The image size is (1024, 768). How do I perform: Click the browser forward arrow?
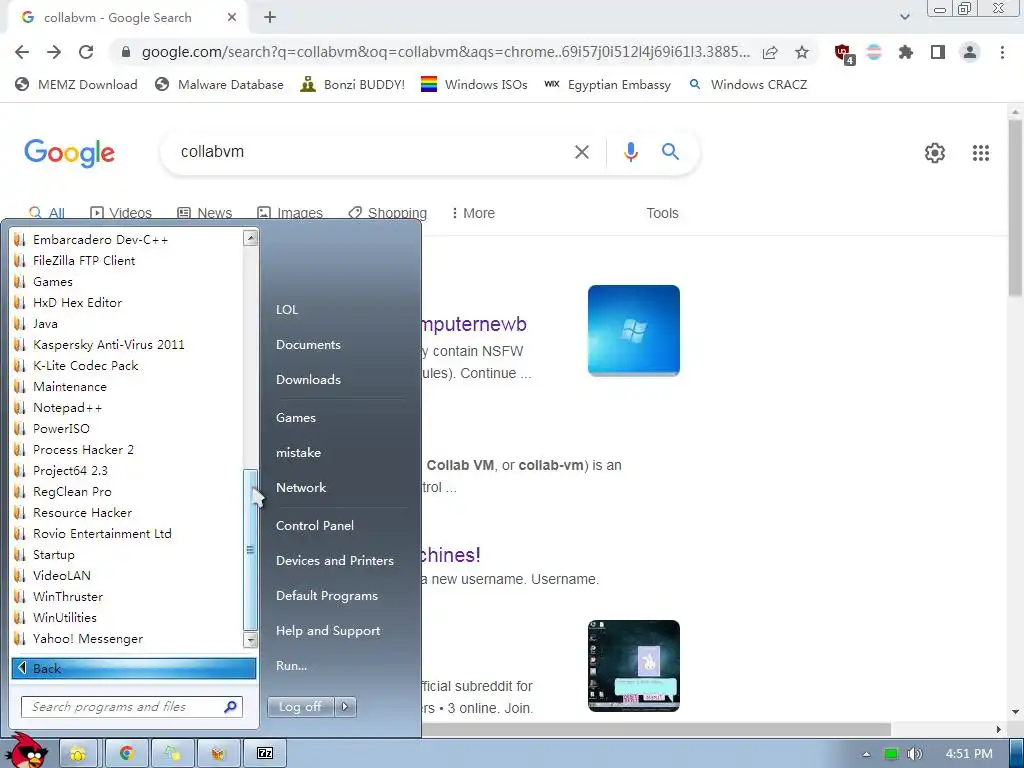54,52
